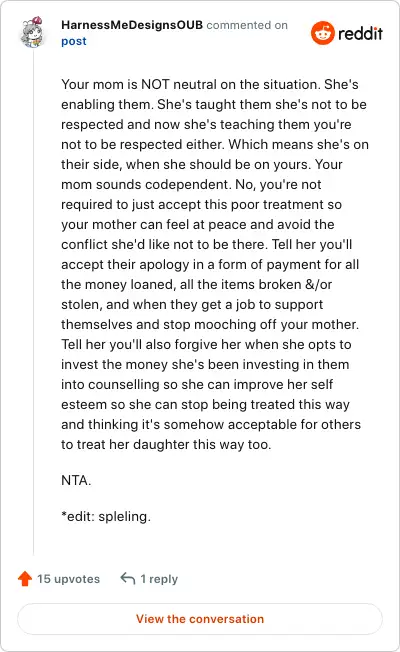400x652 pixels.
Task: Click the "commented on" header text
Action: coord(247,25)
